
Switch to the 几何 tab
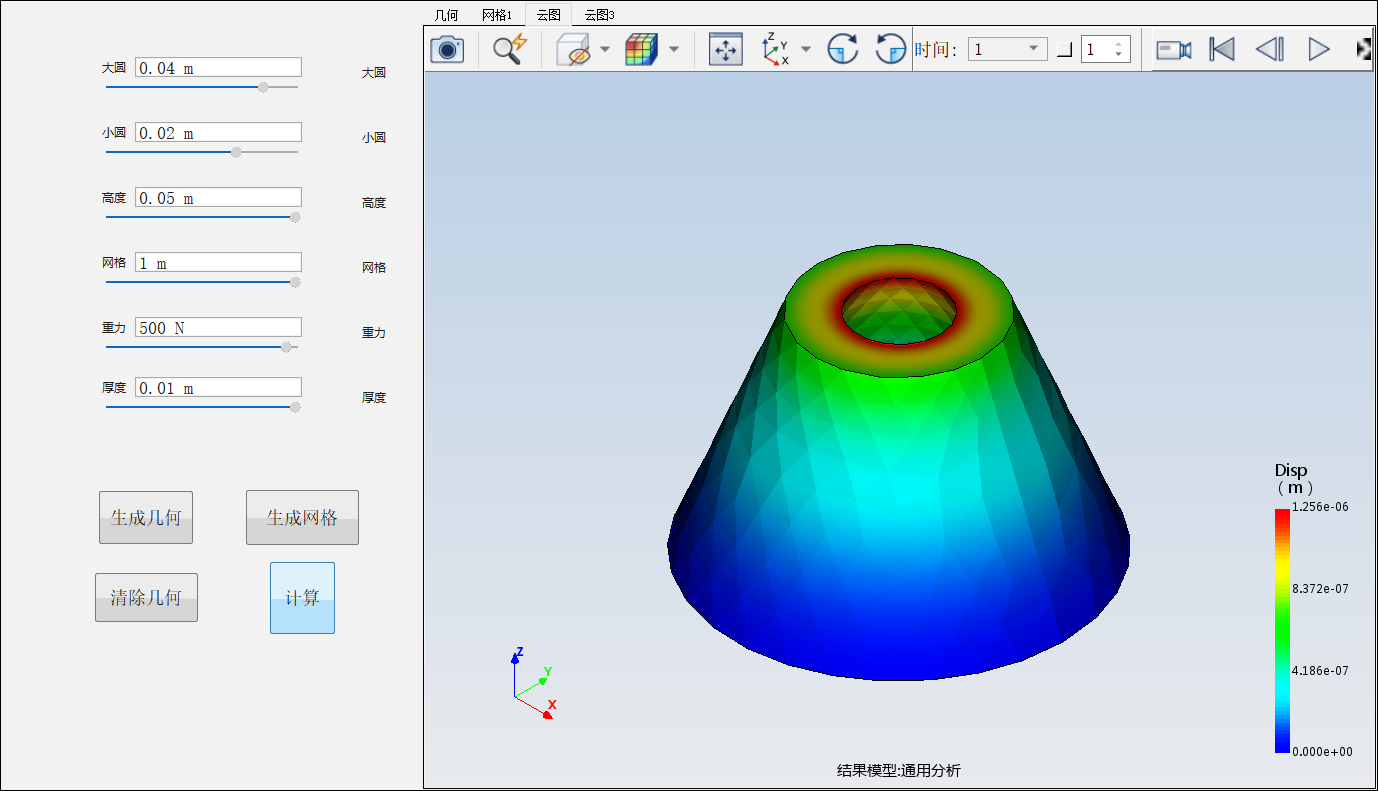pos(446,15)
